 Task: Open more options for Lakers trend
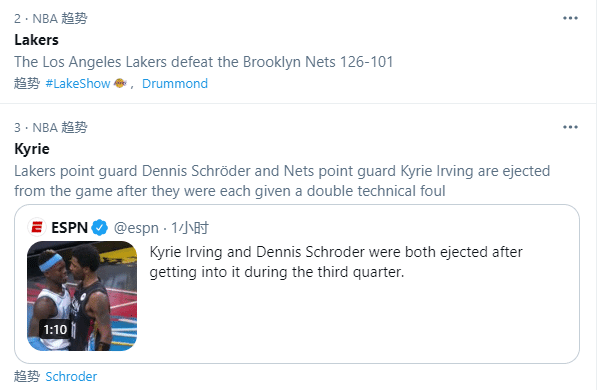[570, 18]
